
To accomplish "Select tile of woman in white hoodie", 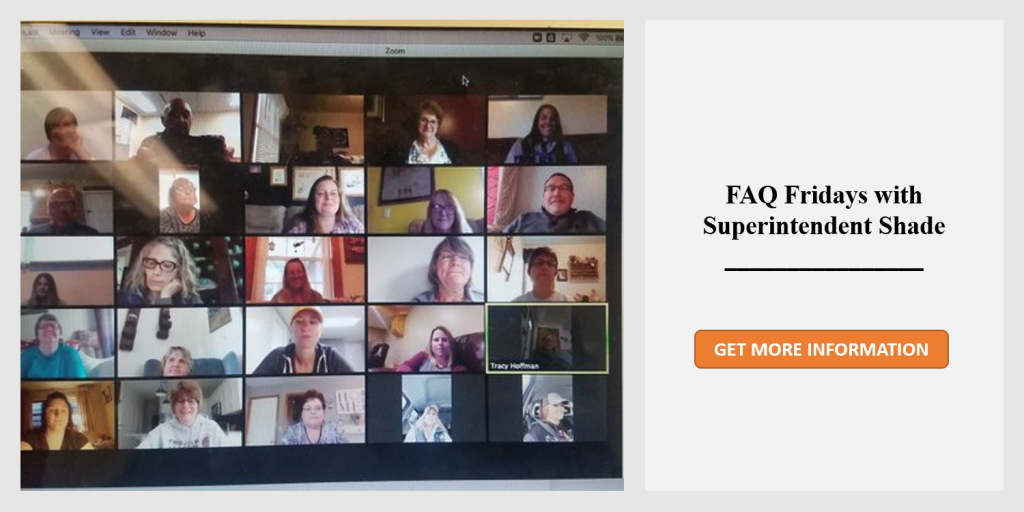I will 180,414.
